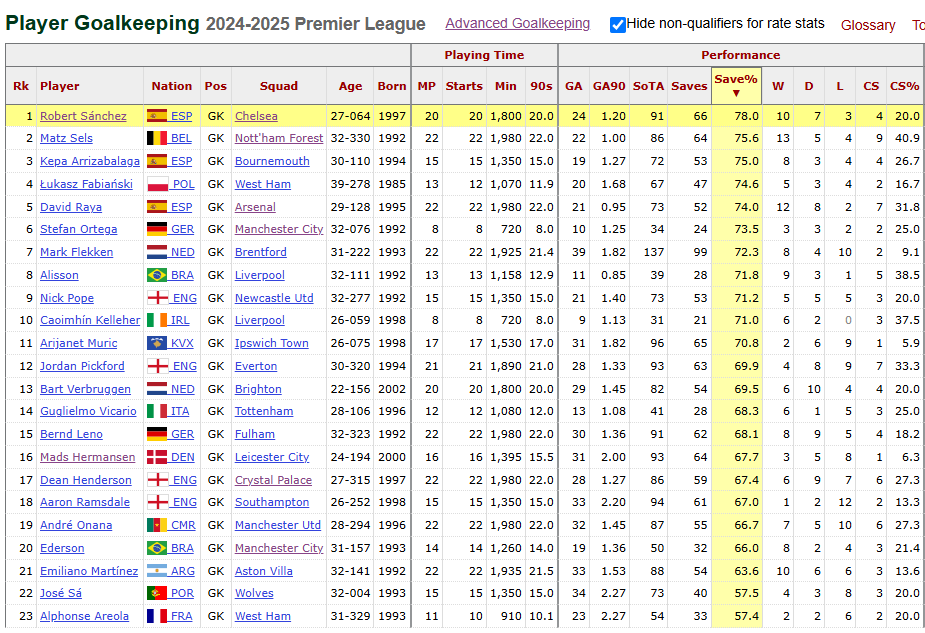This screenshot has width=925, height=633.
Task: Click Belgium flag in Matz Sels row
Action: tap(157, 138)
